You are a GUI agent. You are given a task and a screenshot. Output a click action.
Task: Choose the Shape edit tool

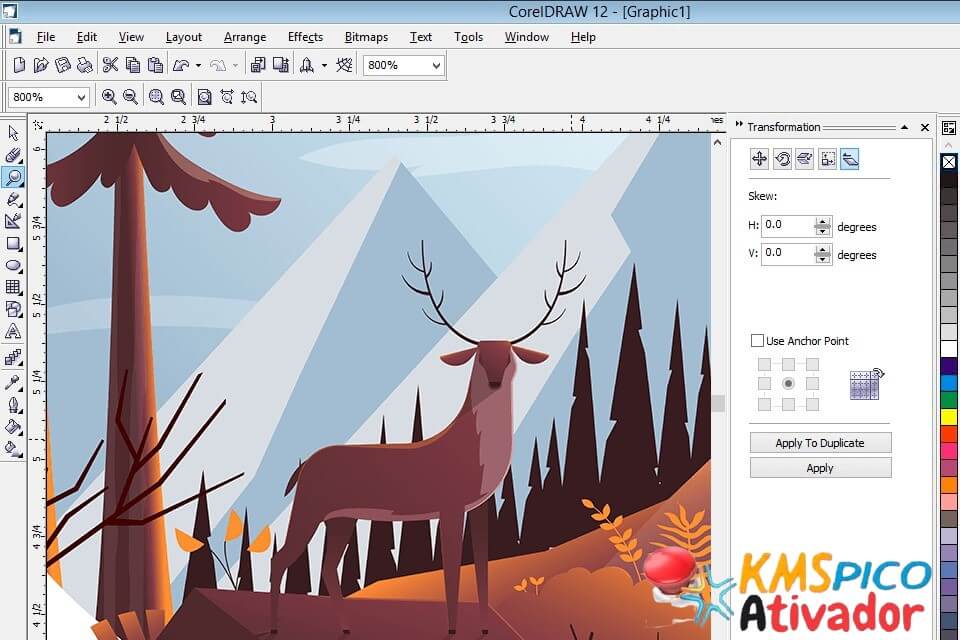tap(13, 155)
